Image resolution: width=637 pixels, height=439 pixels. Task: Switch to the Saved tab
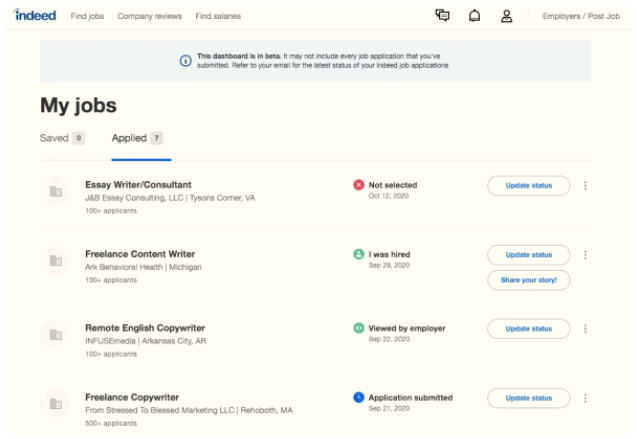coord(62,138)
